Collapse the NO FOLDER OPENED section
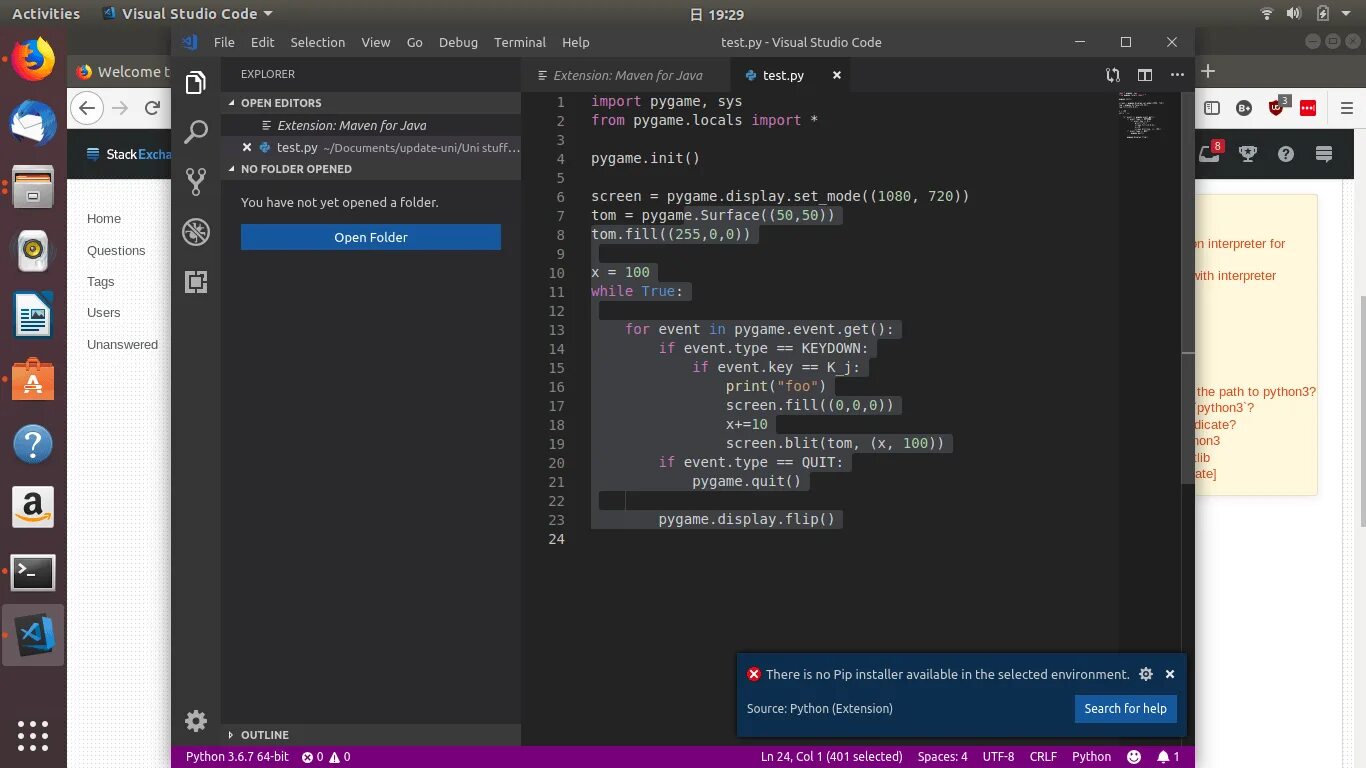 point(371,169)
